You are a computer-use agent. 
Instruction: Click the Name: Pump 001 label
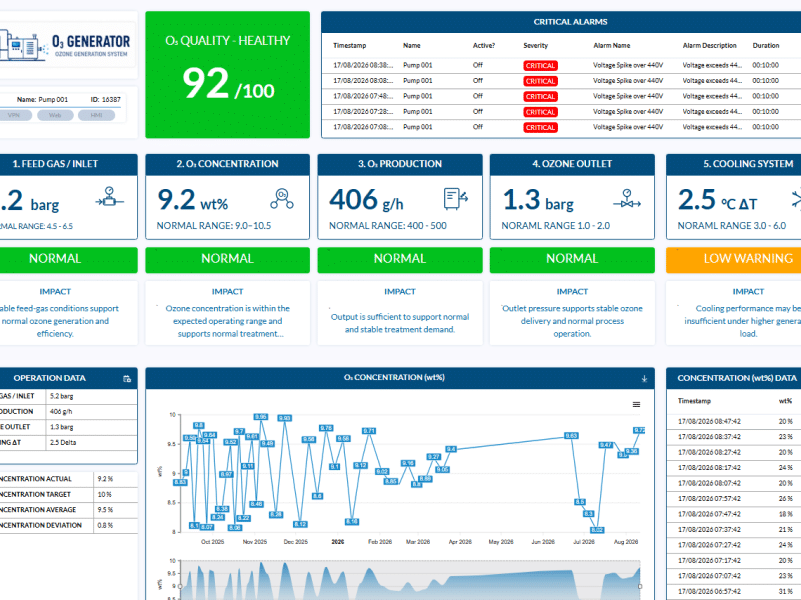[x=42, y=100]
